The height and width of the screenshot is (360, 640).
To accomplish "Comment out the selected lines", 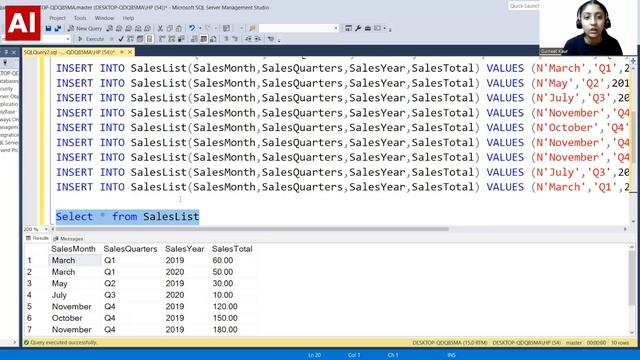I will [226, 39].
